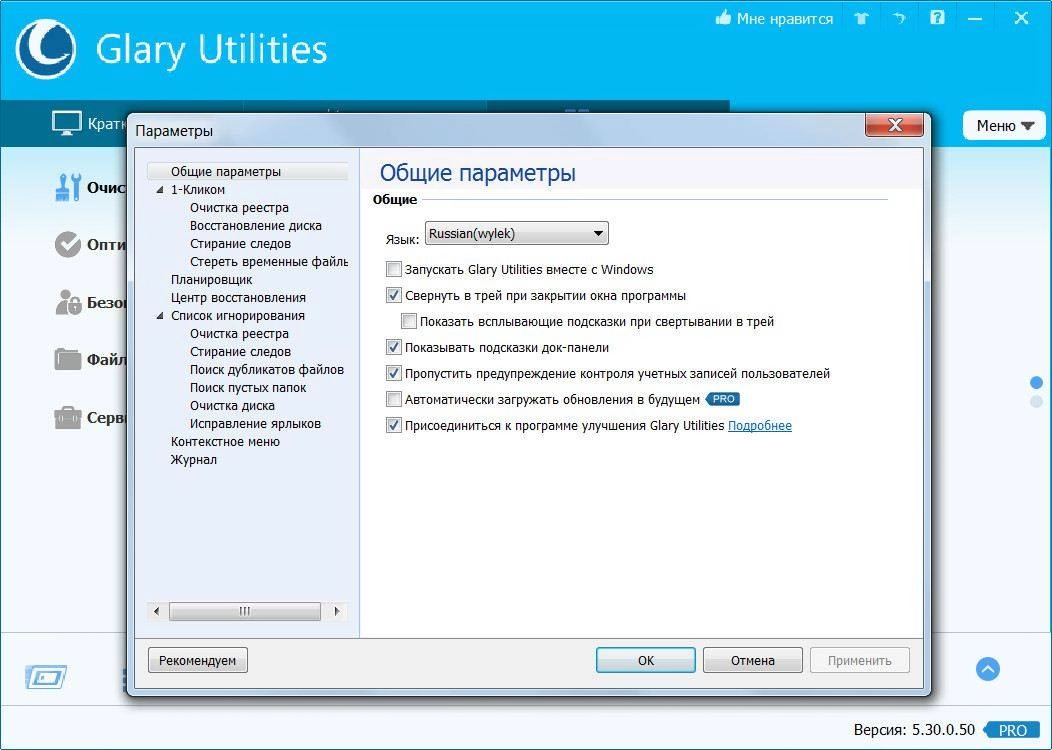Select the top blue page indicator dot
This screenshot has width=1052, height=750.
(1037, 382)
